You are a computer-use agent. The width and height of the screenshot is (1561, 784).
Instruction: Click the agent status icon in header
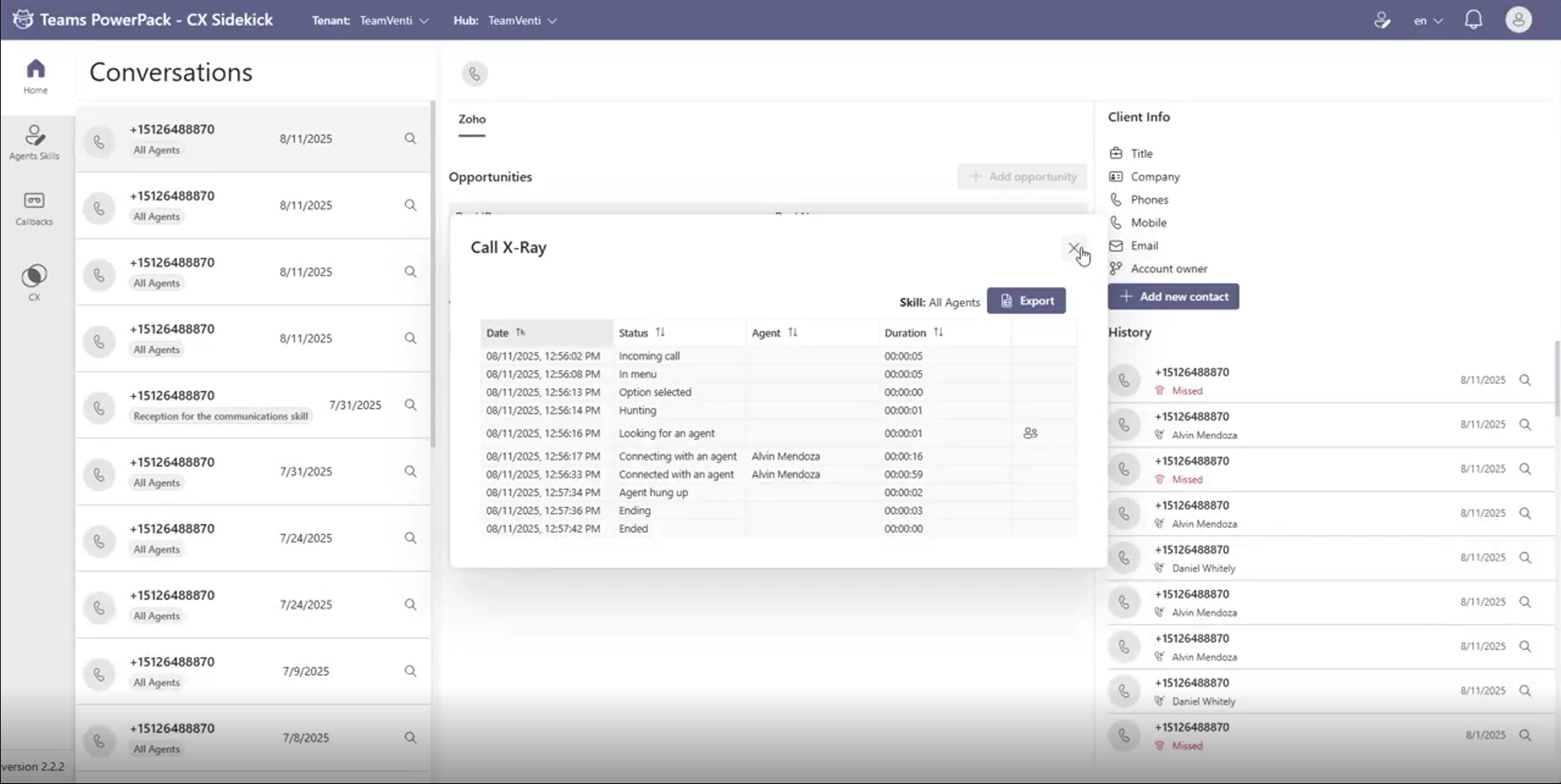(1381, 20)
